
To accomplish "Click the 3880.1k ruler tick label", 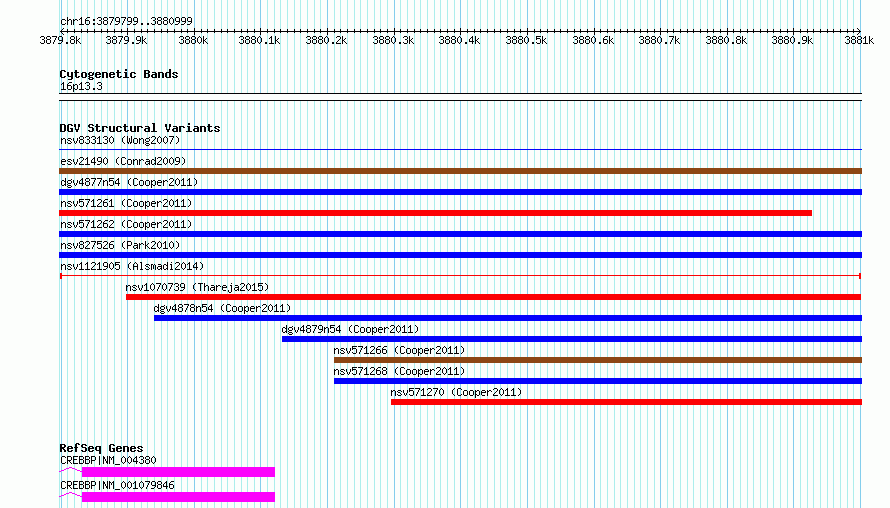I will 259,40.
